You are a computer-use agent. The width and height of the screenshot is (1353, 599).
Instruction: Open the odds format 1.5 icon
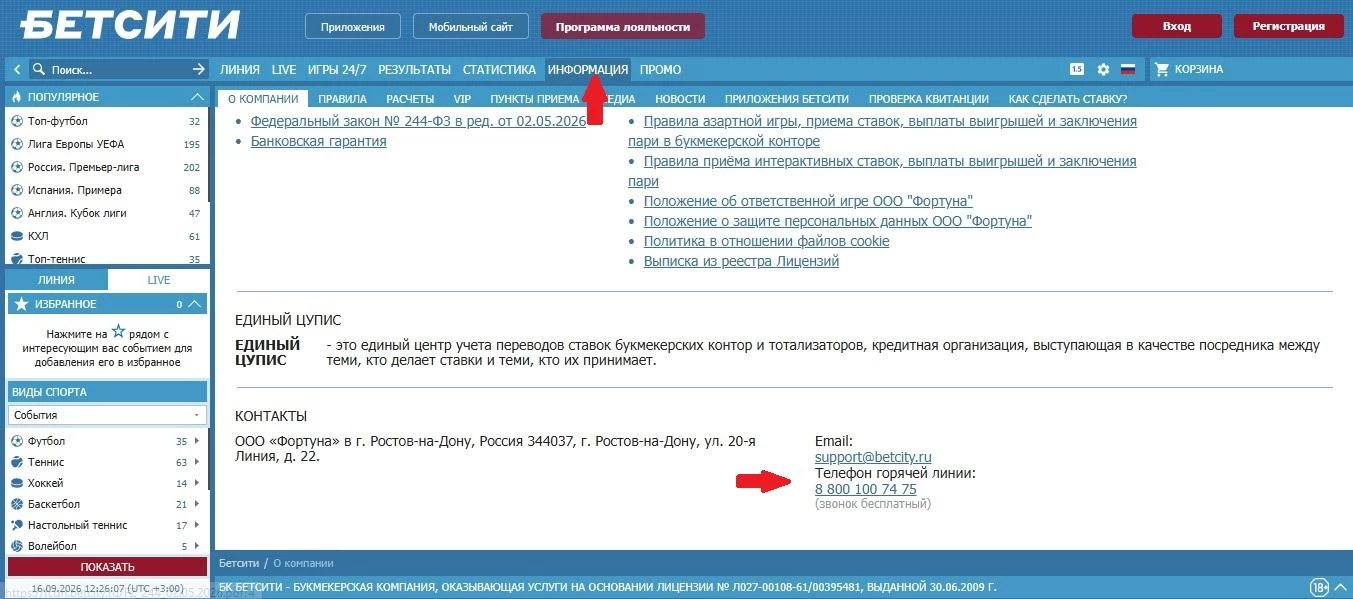coord(1077,70)
